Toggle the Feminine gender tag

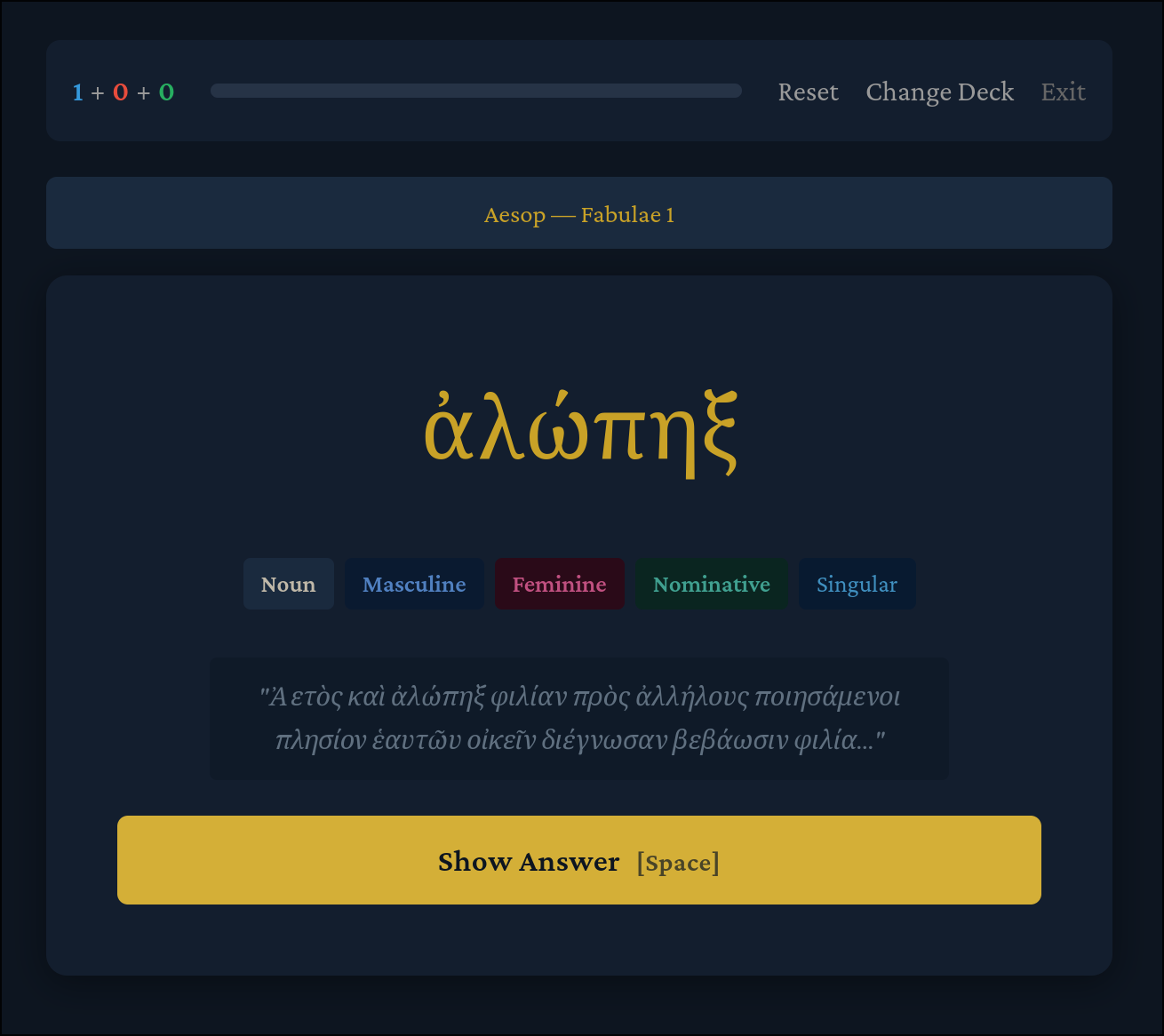(x=559, y=585)
